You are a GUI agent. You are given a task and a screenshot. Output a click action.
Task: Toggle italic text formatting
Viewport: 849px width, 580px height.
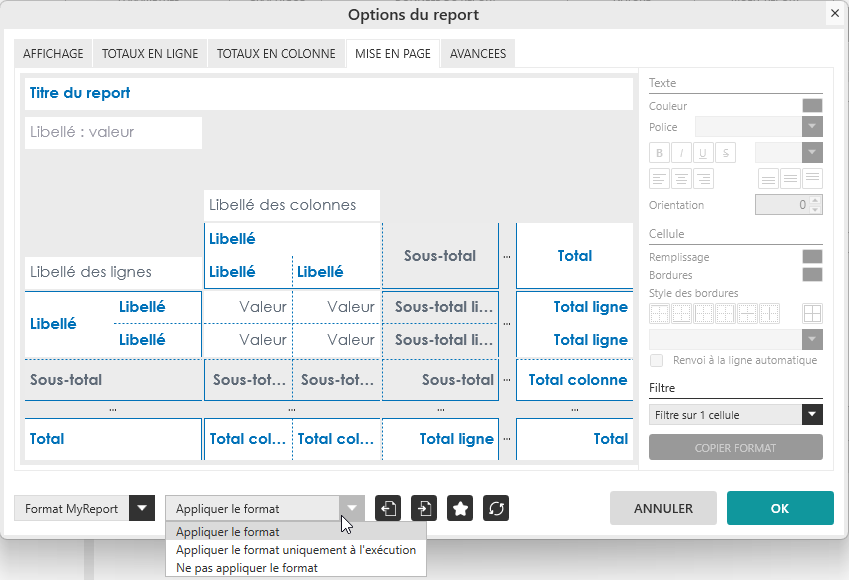(681, 153)
